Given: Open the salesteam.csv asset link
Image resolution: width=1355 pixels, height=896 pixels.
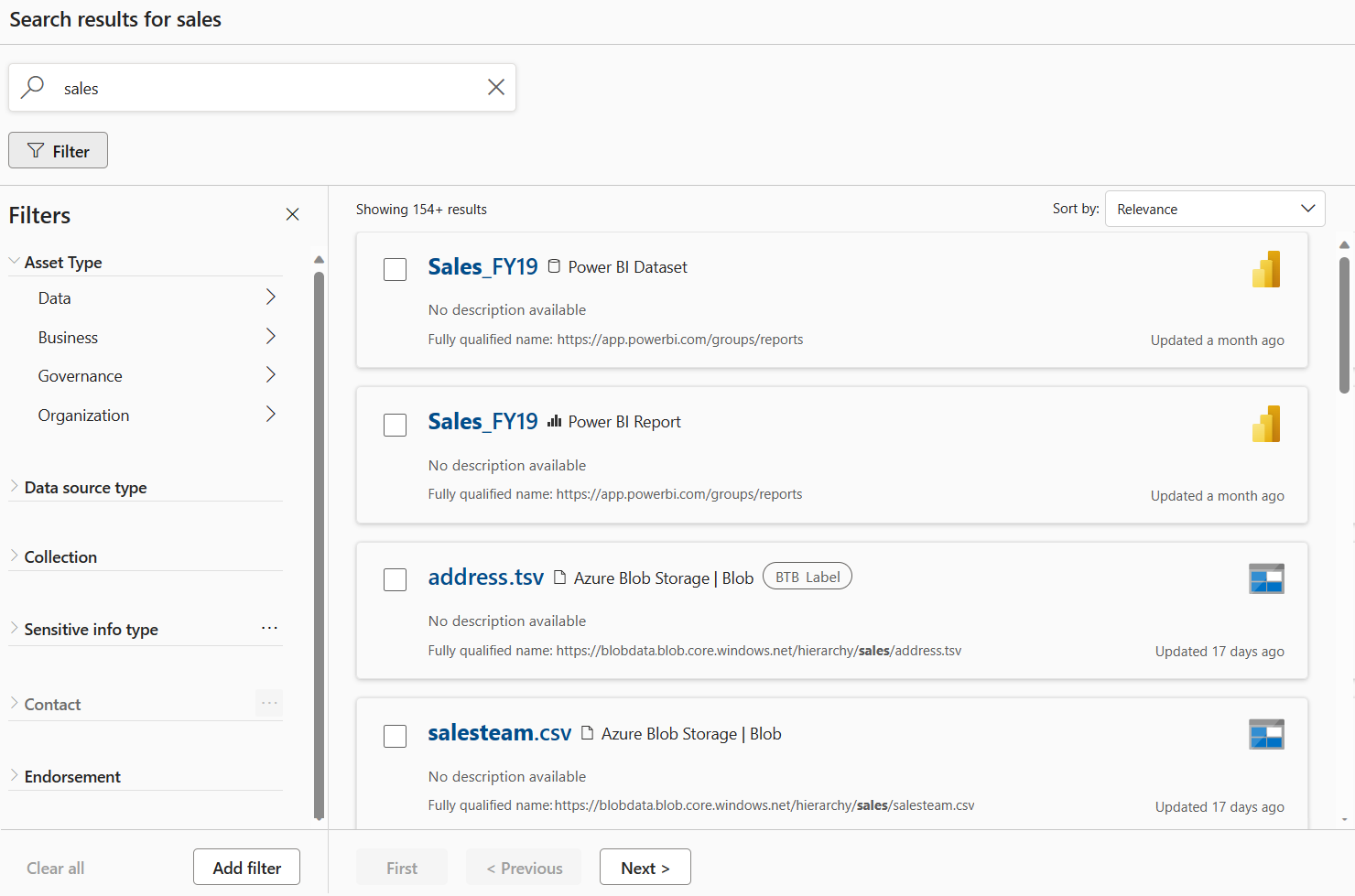Looking at the screenshot, I should tap(499, 733).
